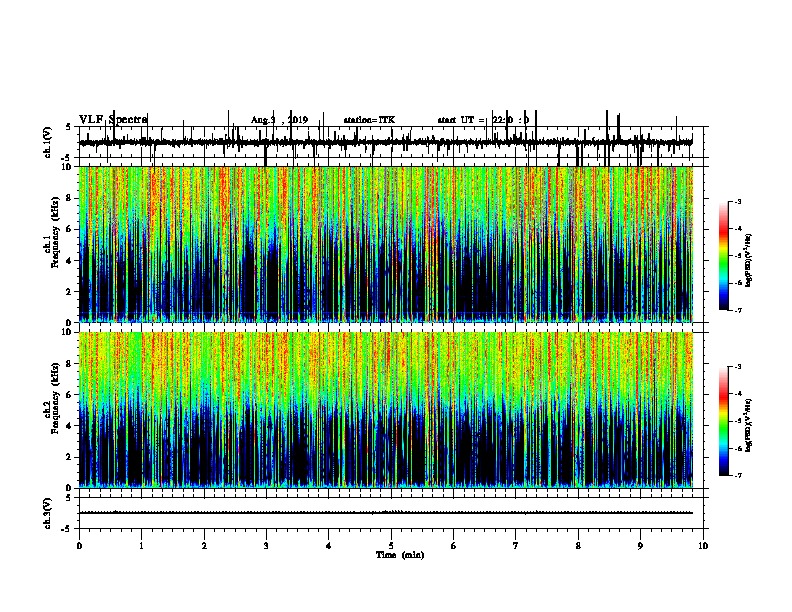Viewport: 792px width, 612px height.
Task: Click the log(PSD) label beside ch.2 color bar
Action: click(749, 425)
